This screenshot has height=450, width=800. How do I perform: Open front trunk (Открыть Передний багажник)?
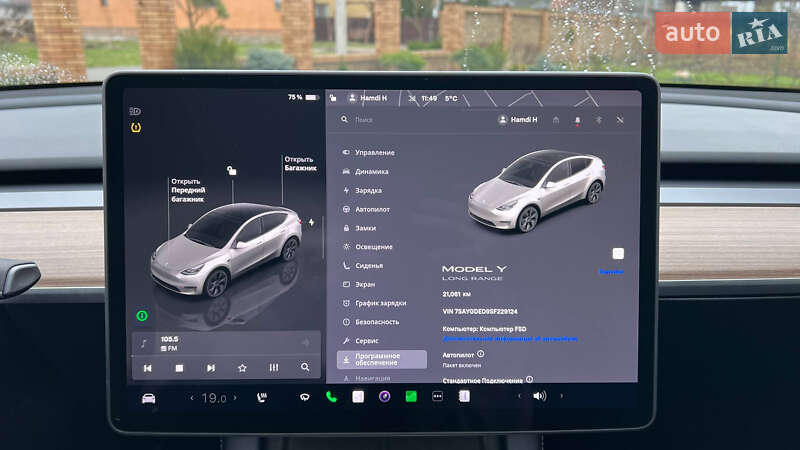click(x=188, y=190)
